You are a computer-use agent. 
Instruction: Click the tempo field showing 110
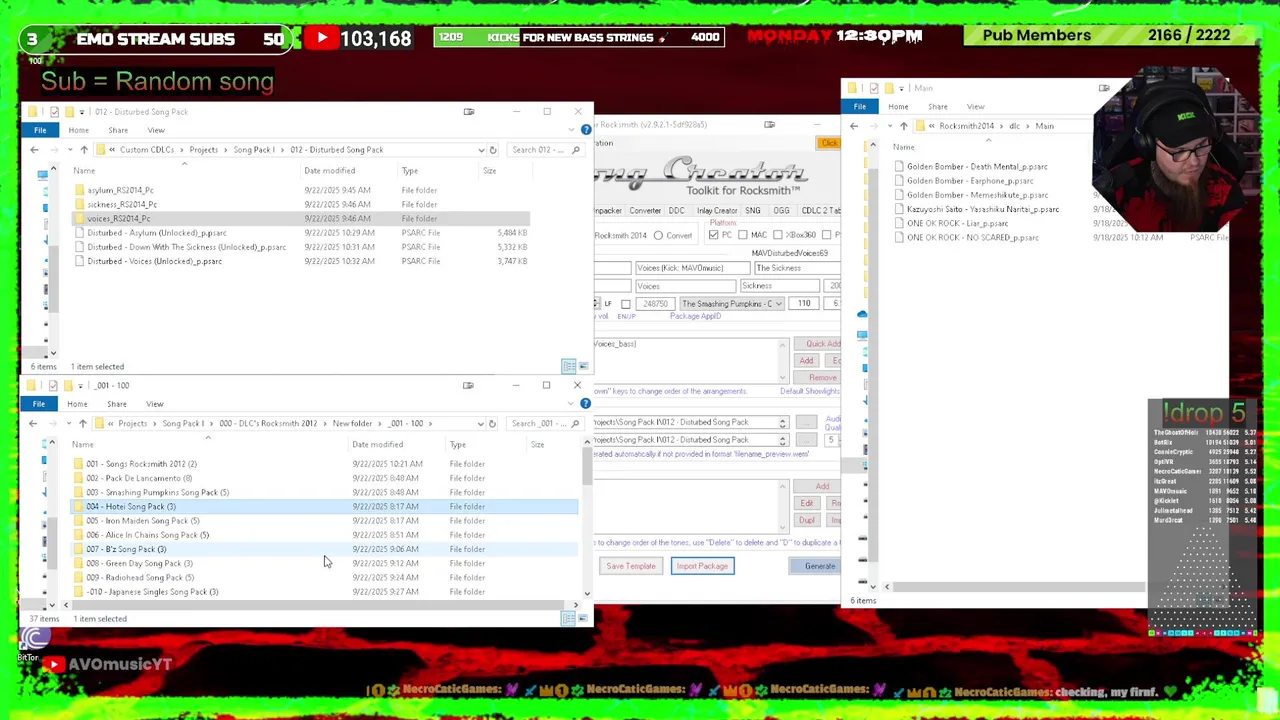804,304
